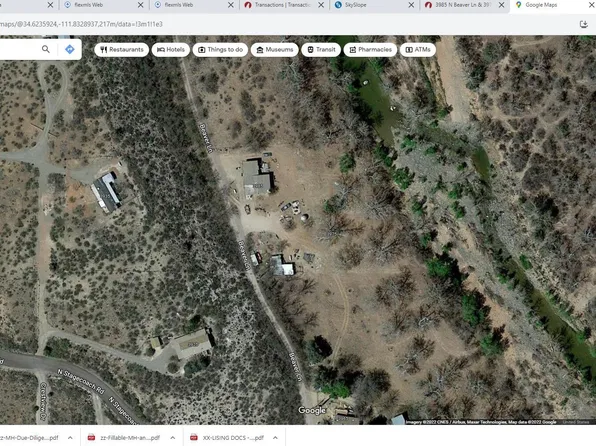Image resolution: width=596 pixels, height=446 pixels.
Task: Close the Transactions tab
Action: pyautogui.click(x=321, y=5)
